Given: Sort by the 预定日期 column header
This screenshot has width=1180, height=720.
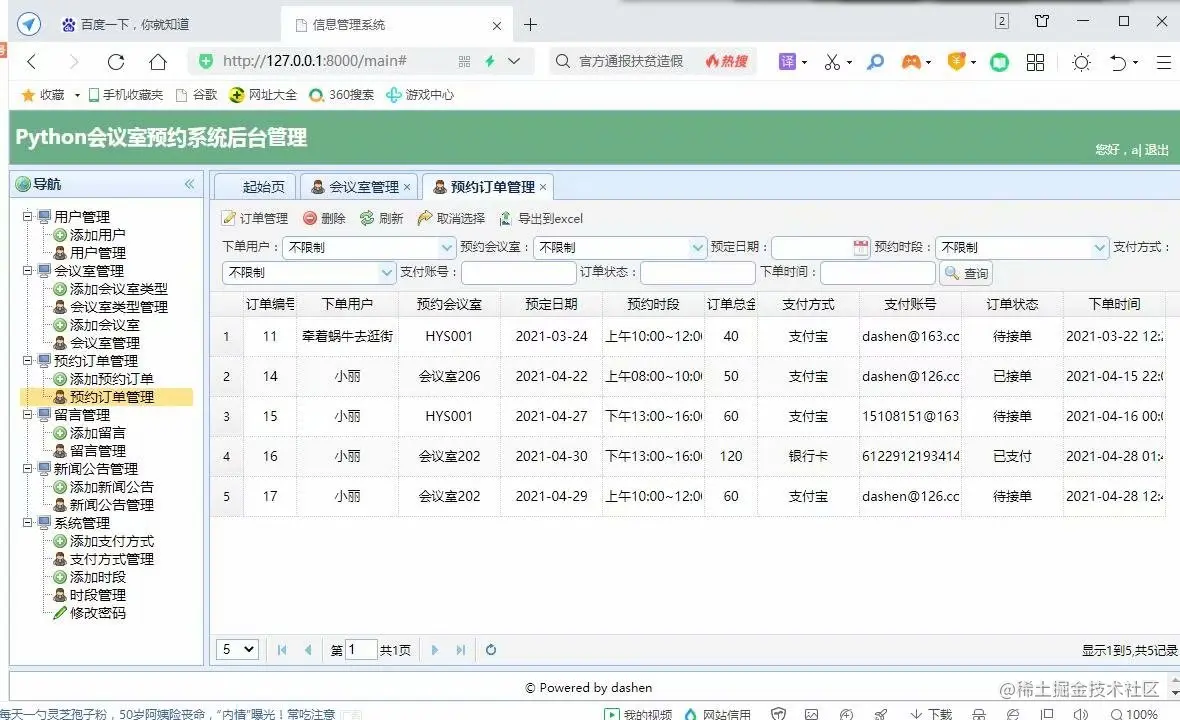Looking at the screenshot, I should point(551,304).
